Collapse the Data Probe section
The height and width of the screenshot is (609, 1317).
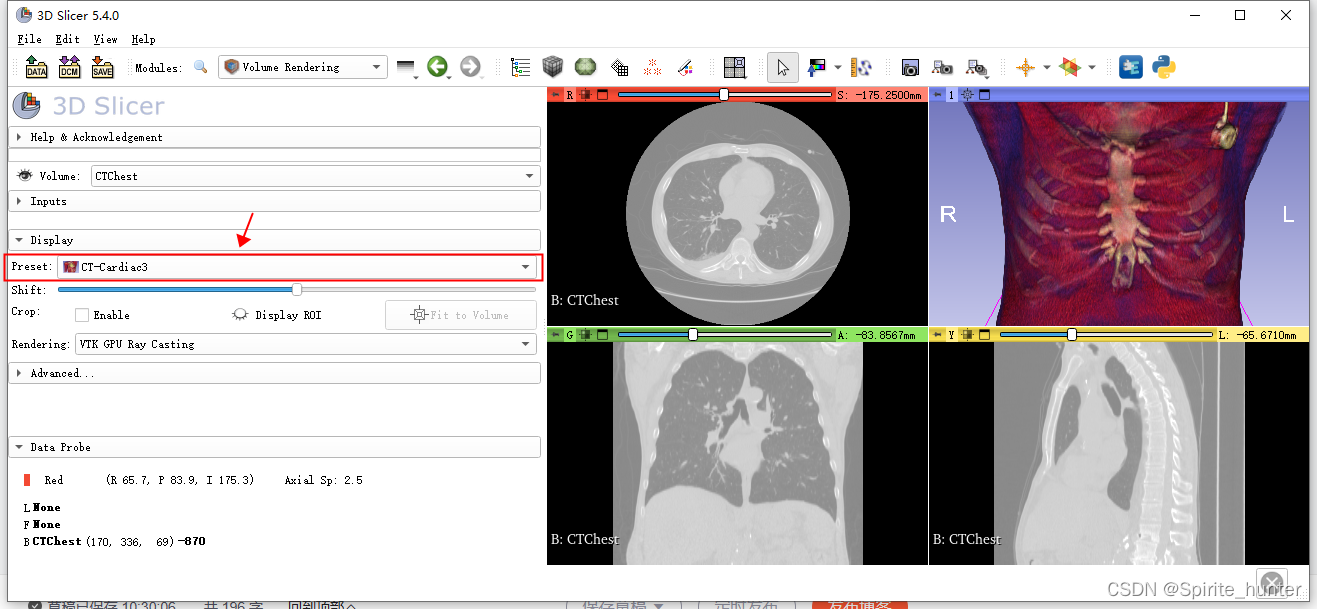(x=274, y=447)
